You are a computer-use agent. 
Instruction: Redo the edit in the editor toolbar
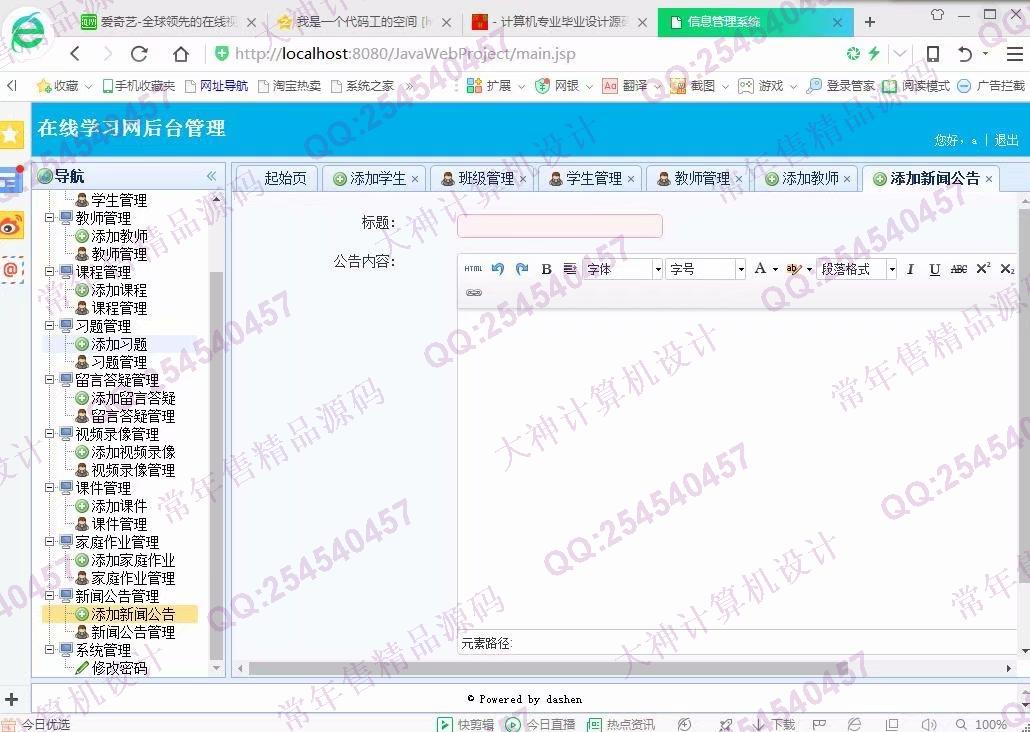pos(522,269)
